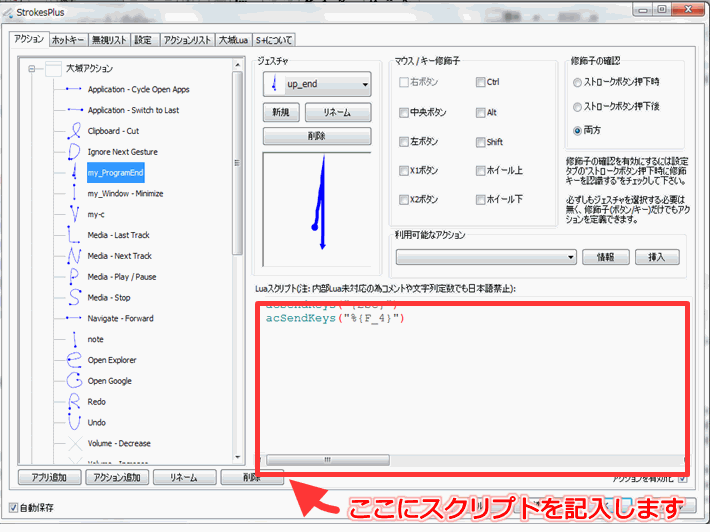Select the ストロークボタン押下時 radio button

coord(578,82)
